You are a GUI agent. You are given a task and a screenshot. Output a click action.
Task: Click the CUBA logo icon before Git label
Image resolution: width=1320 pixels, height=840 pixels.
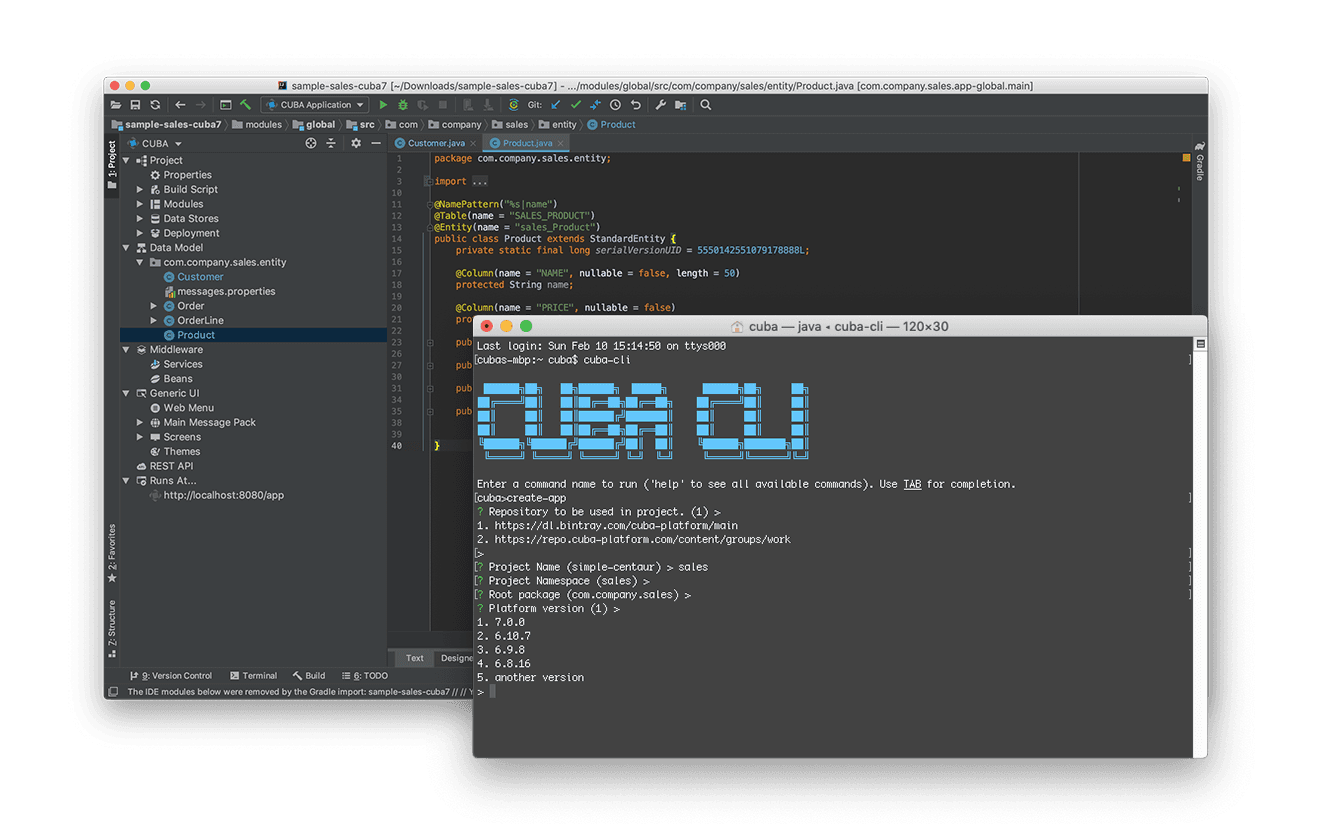(514, 105)
